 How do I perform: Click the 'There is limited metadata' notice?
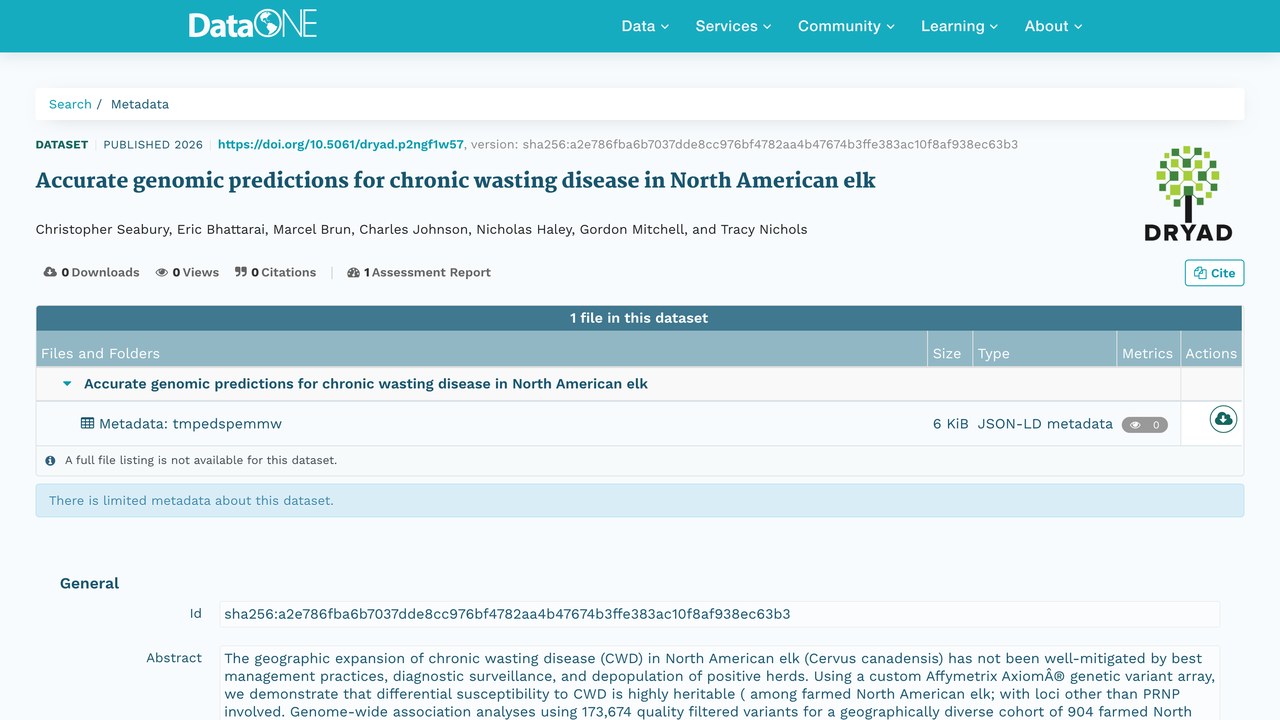(x=640, y=501)
